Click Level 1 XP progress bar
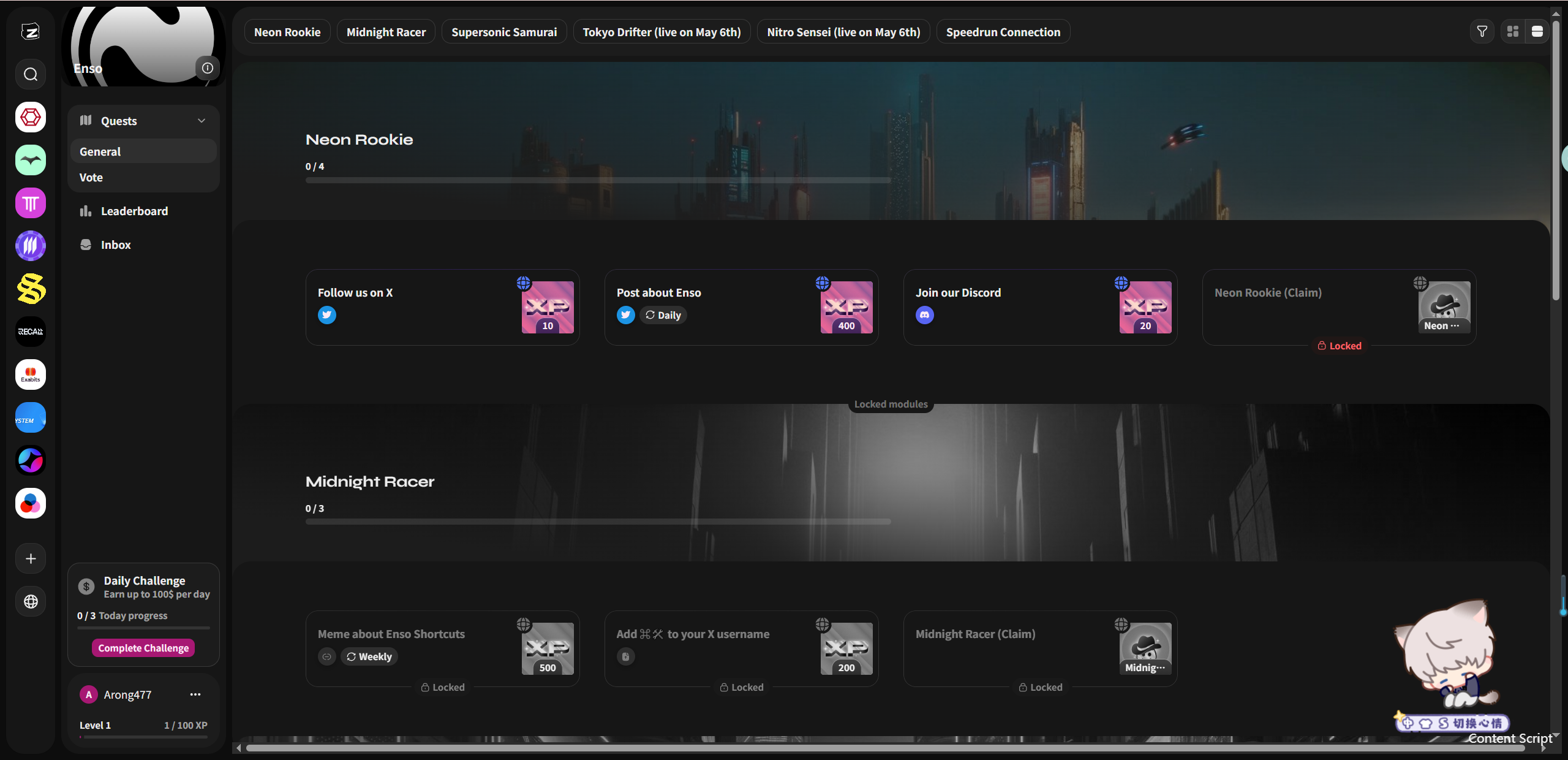 point(143,737)
